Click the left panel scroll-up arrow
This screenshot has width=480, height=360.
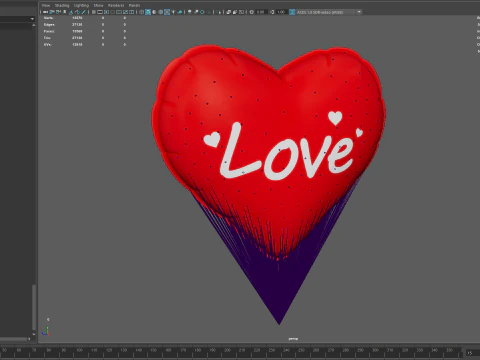[x=34, y=25]
